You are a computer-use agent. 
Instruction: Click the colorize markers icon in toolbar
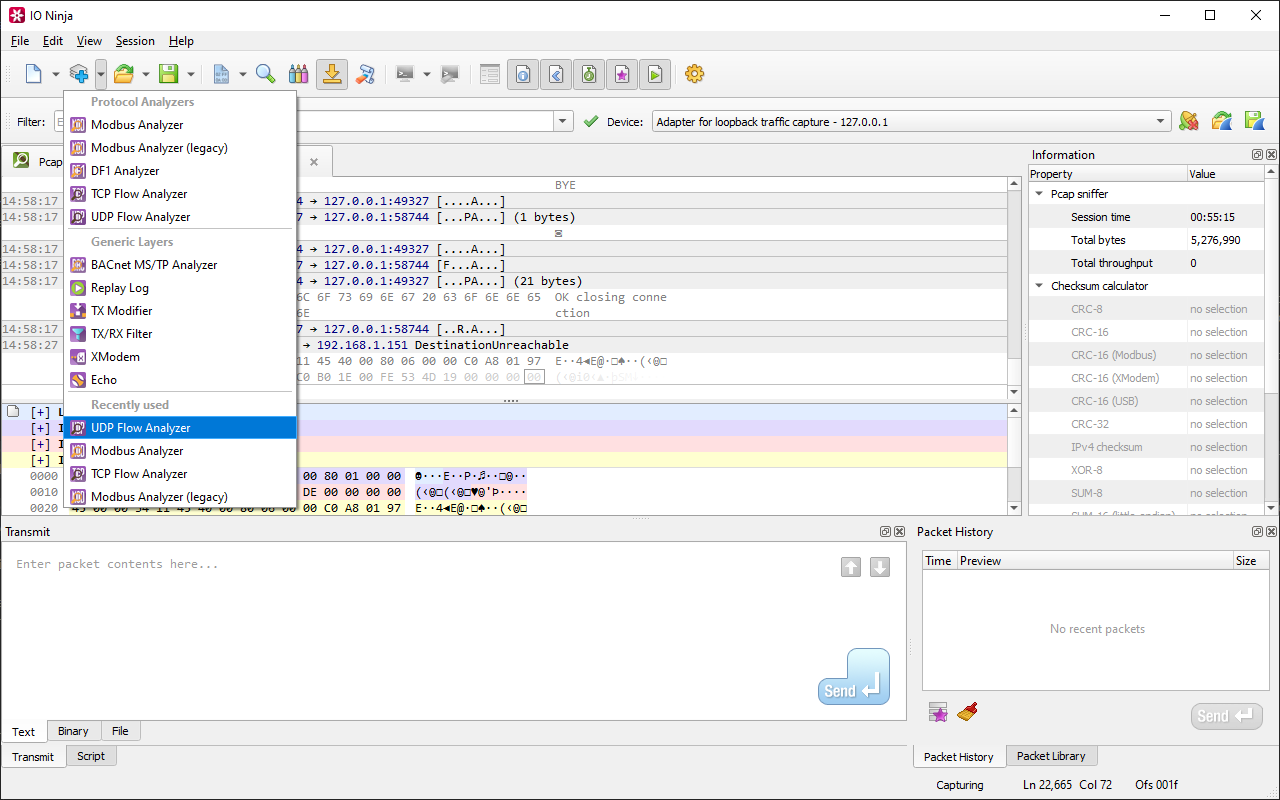point(298,74)
